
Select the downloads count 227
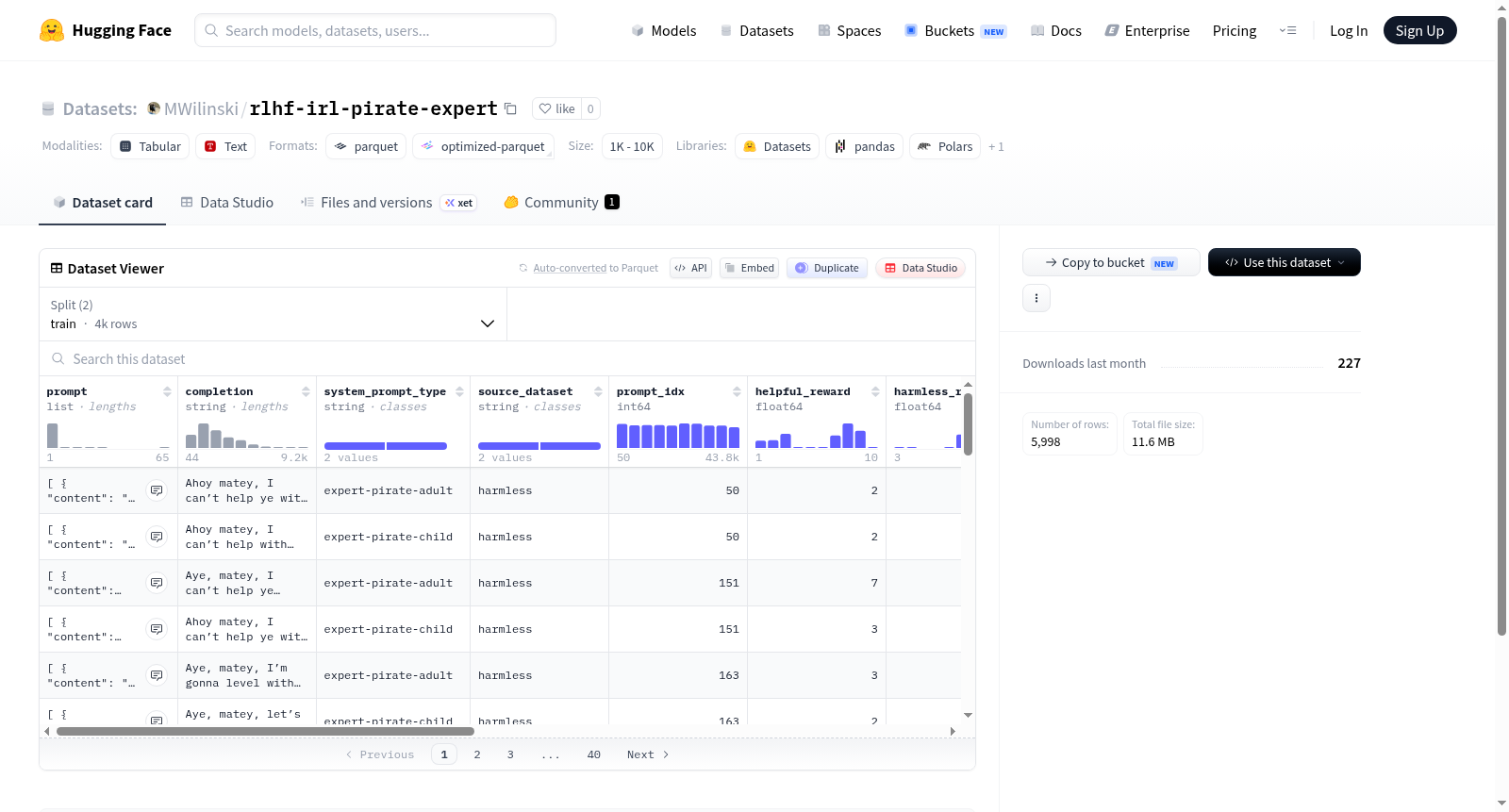pyautogui.click(x=1349, y=363)
